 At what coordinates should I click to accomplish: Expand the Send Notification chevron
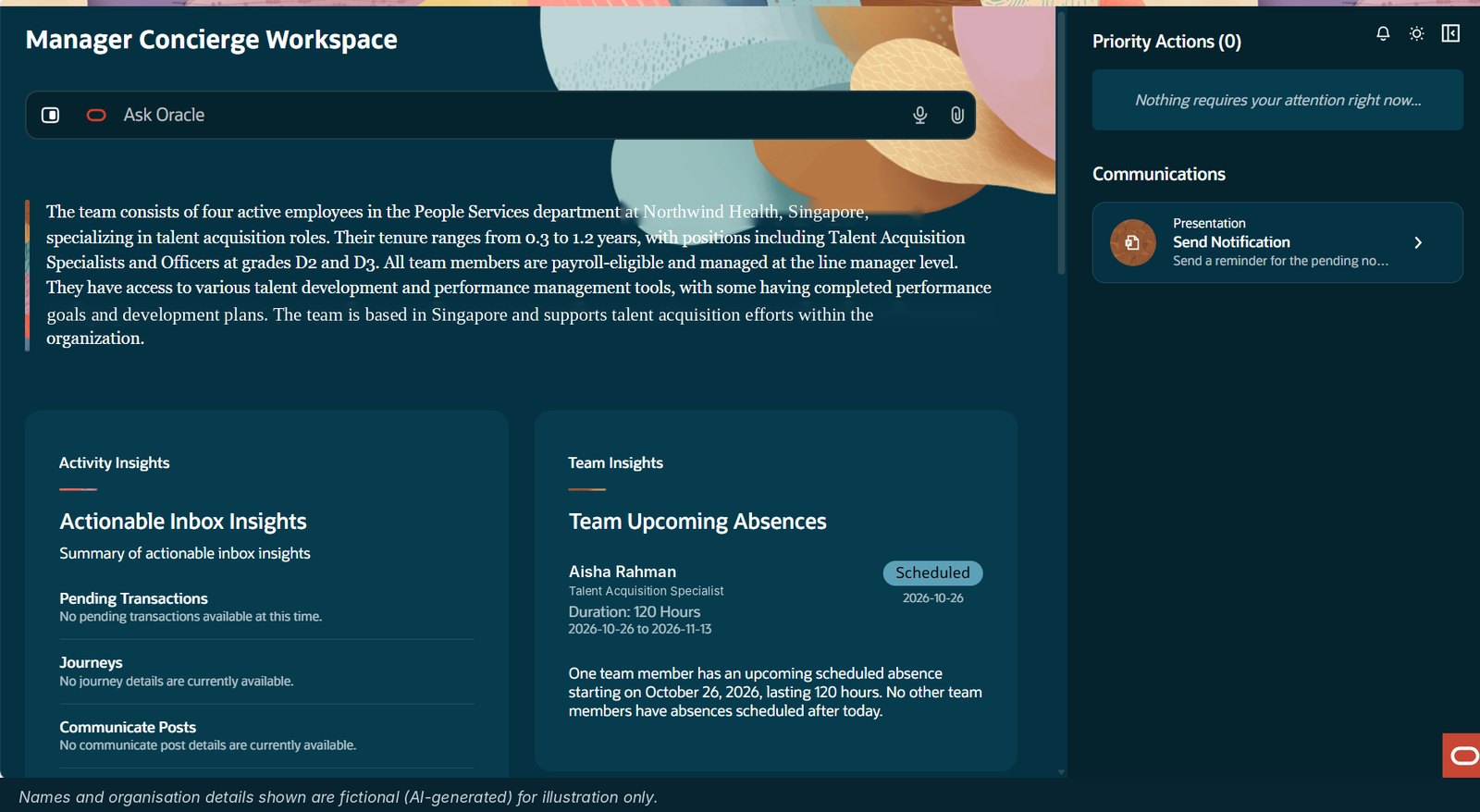pyautogui.click(x=1418, y=242)
